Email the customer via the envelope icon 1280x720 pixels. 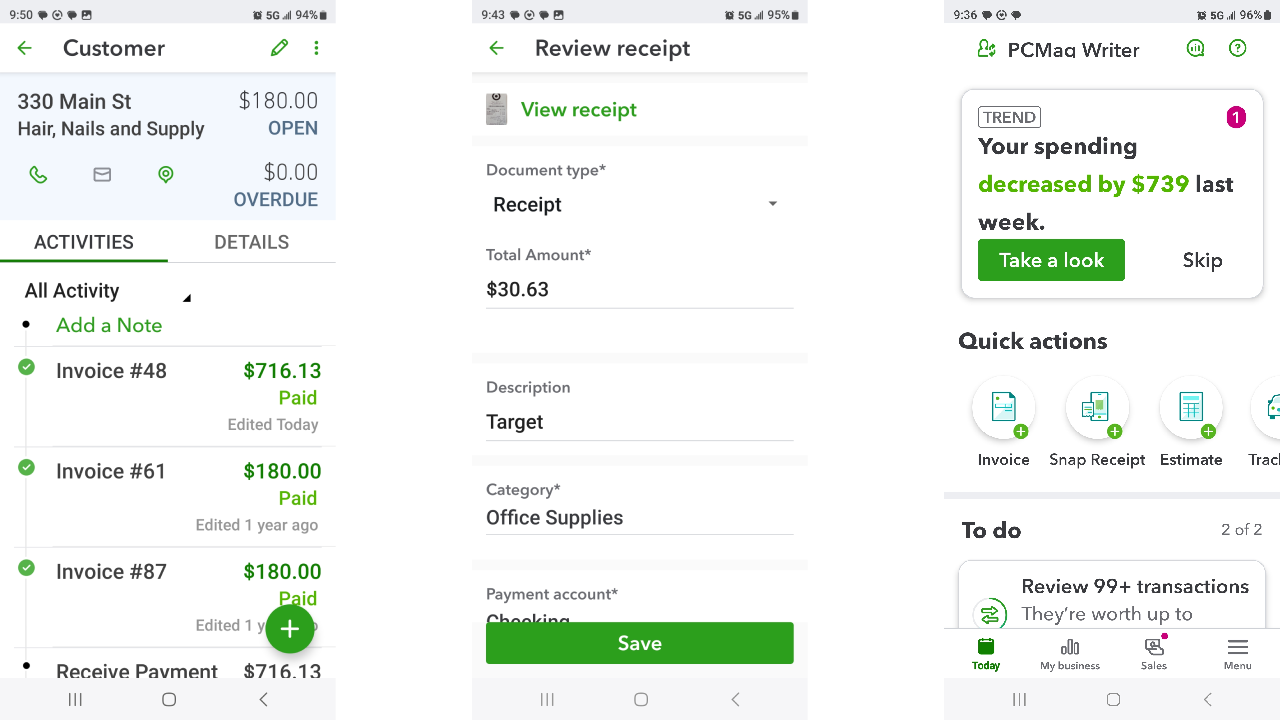click(x=101, y=174)
